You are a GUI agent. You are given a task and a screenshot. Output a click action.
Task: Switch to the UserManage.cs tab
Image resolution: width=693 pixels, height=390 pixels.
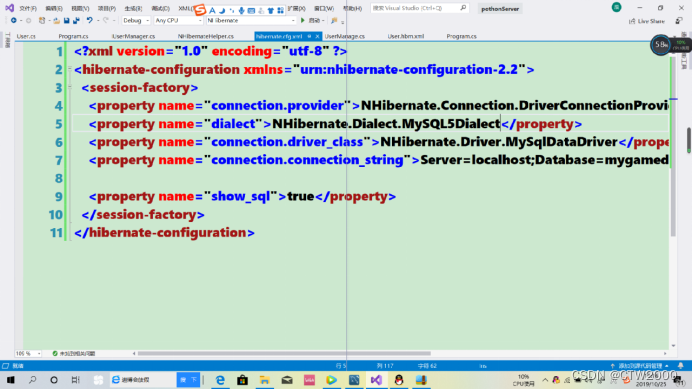pos(344,36)
